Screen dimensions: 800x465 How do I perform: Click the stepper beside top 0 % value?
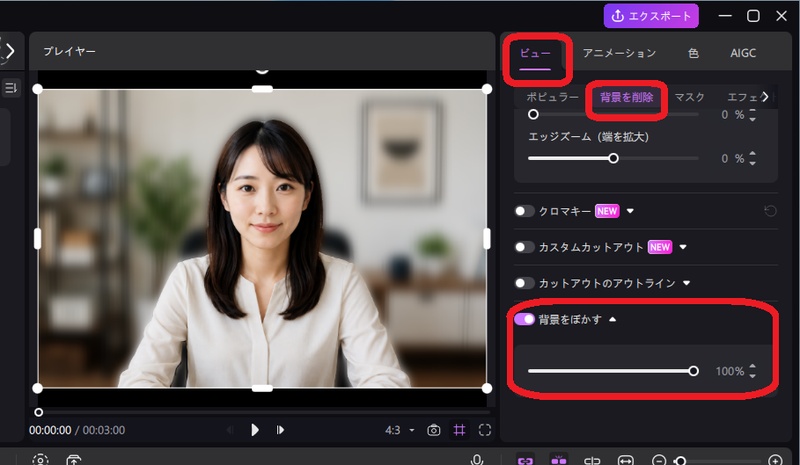point(753,115)
